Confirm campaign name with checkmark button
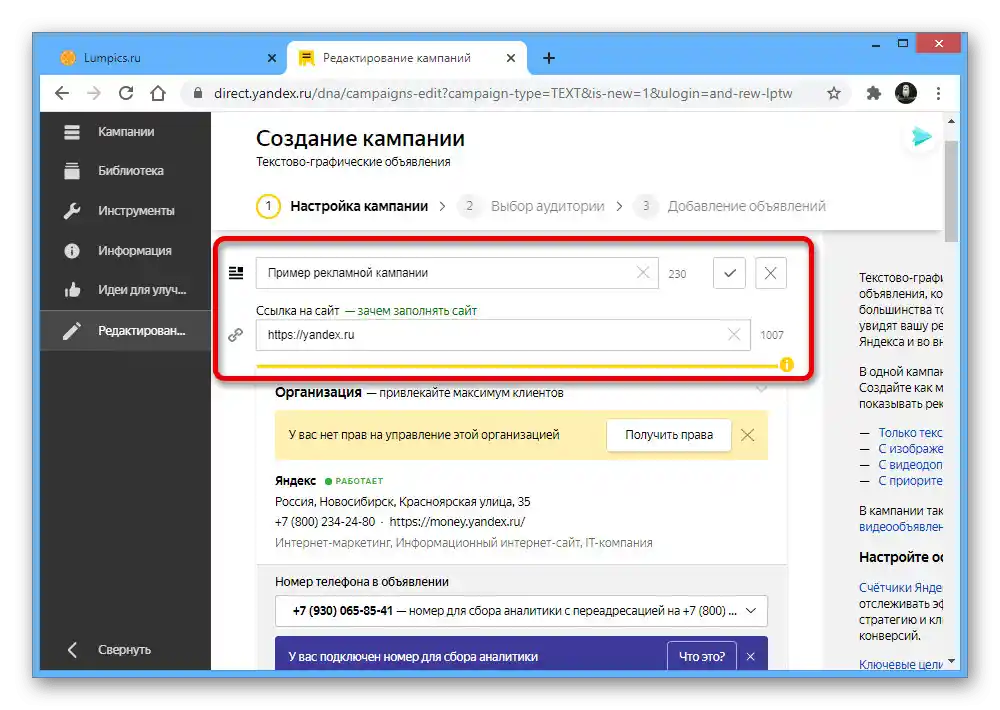 [730, 273]
